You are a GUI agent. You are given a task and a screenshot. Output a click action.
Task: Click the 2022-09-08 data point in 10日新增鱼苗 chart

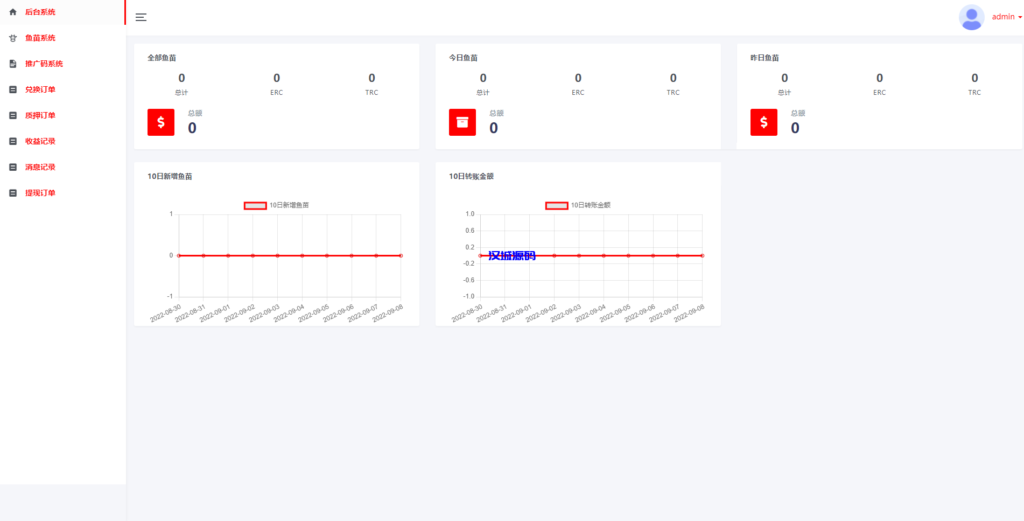pos(400,256)
